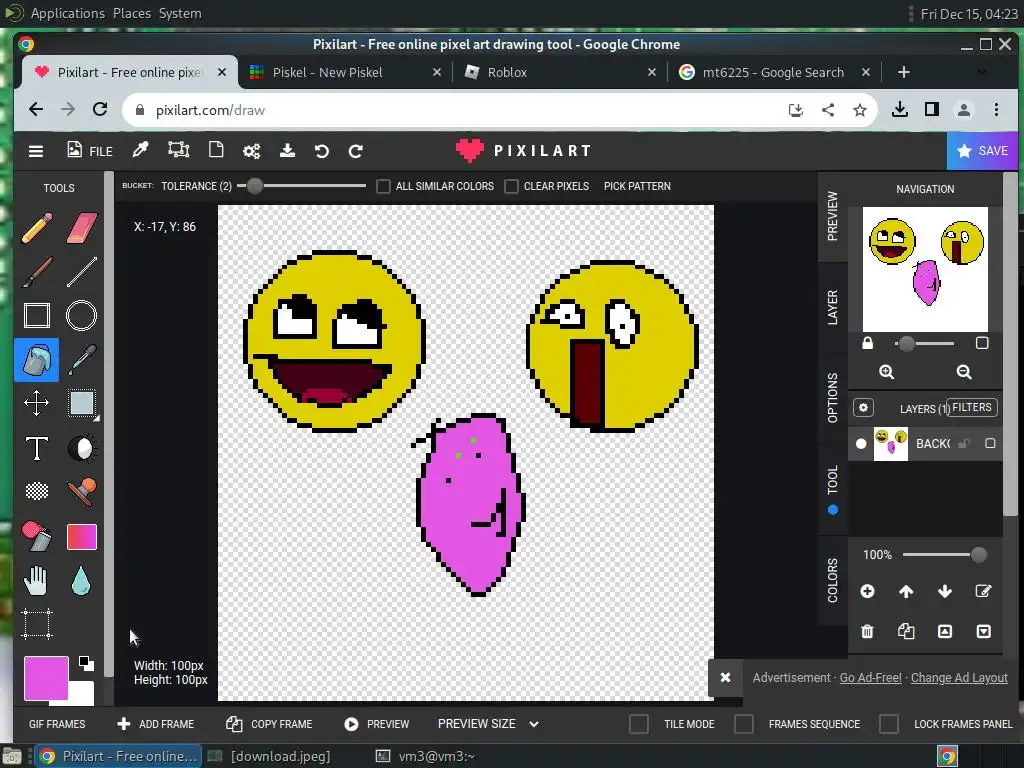Select the Crop tool

coord(37,624)
